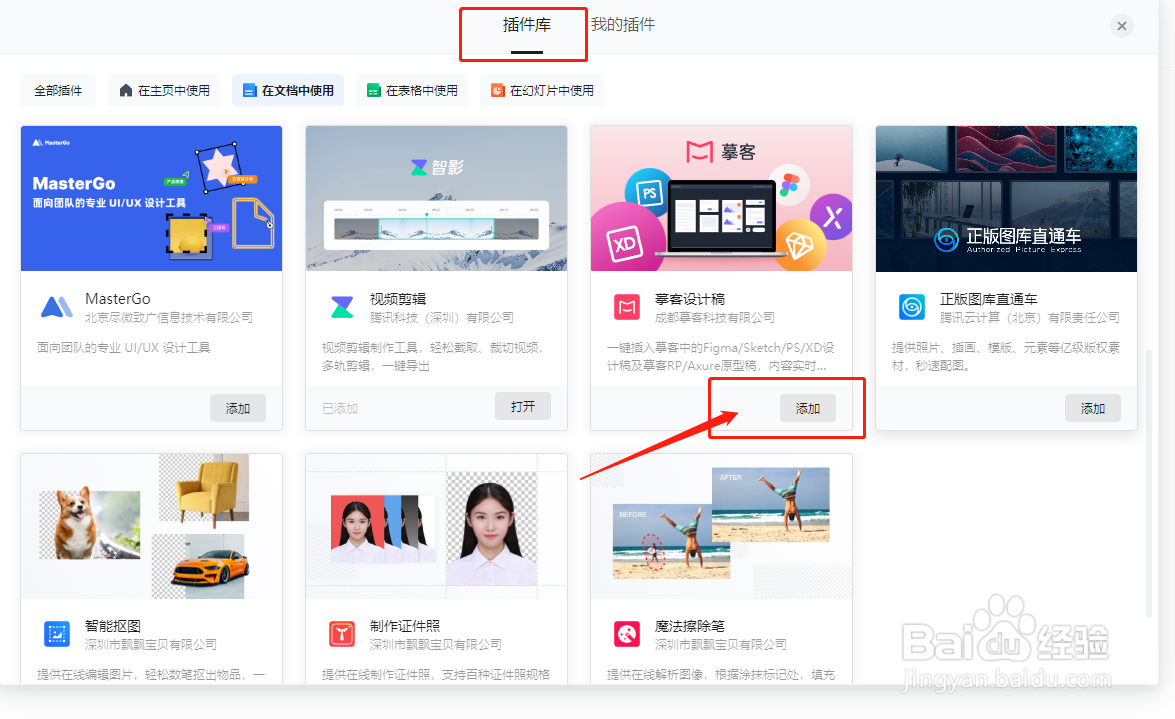Image resolution: width=1175 pixels, height=719 pixels.
Task: Select the 视频剪辑 plugin title
Action: [398, 299]
